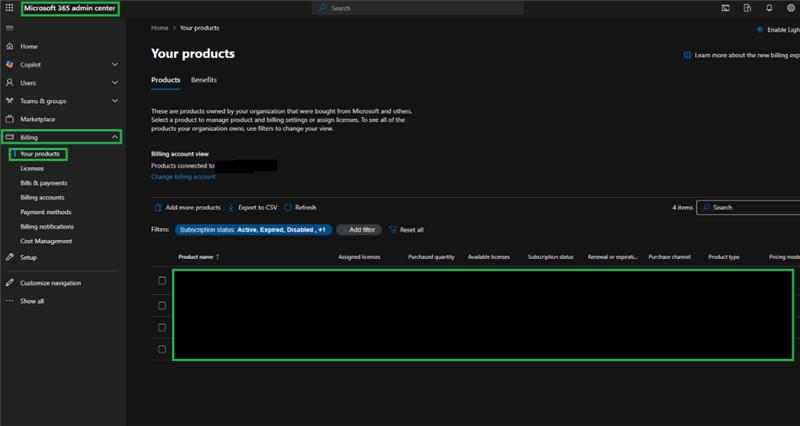Sort by the Product name column header
The width and height of the screenshot is (800, 426).
[198, 257]
